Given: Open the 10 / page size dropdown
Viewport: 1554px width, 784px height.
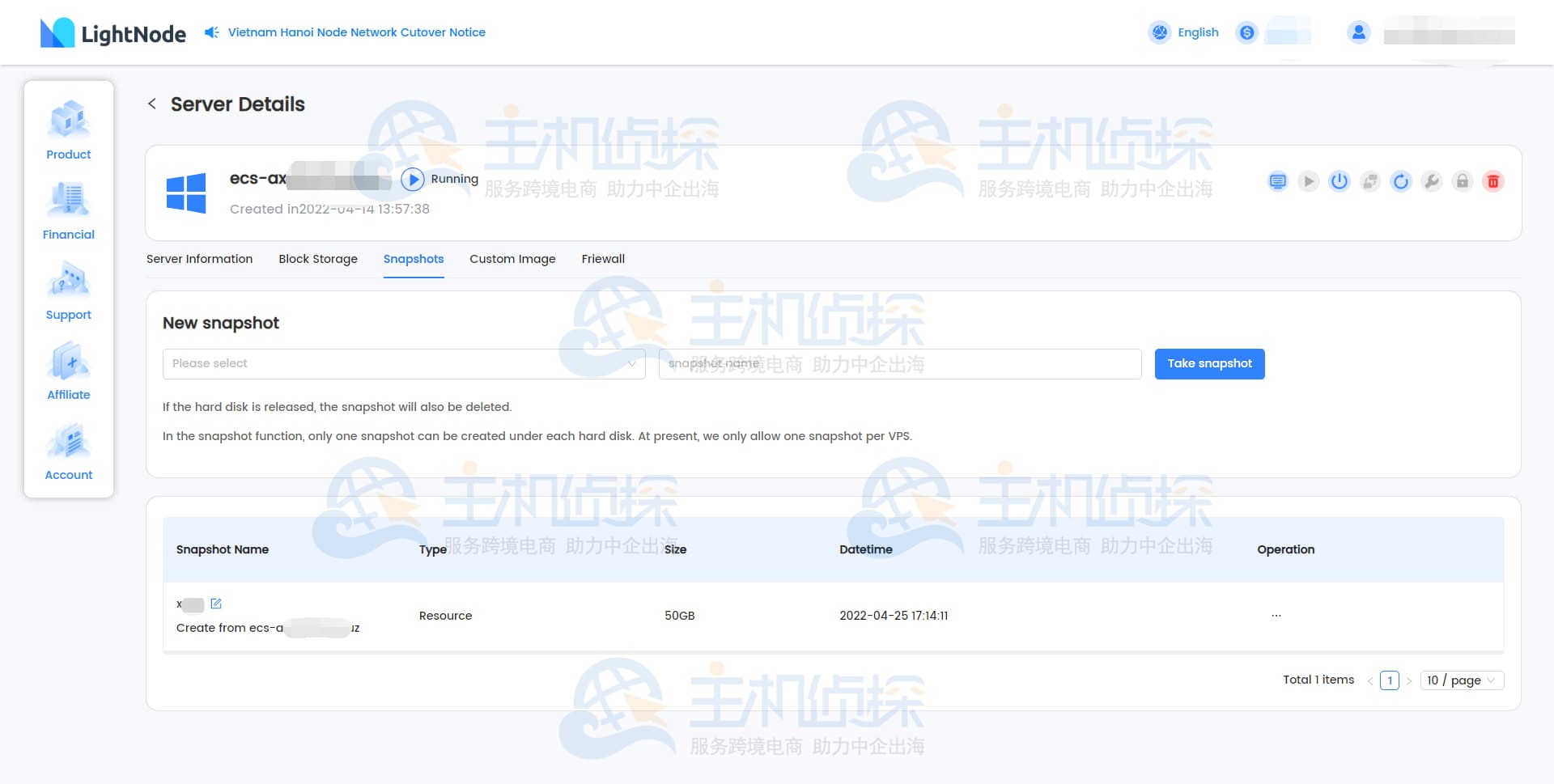Looking at the screenshot, I should (x=1461, y=680).
